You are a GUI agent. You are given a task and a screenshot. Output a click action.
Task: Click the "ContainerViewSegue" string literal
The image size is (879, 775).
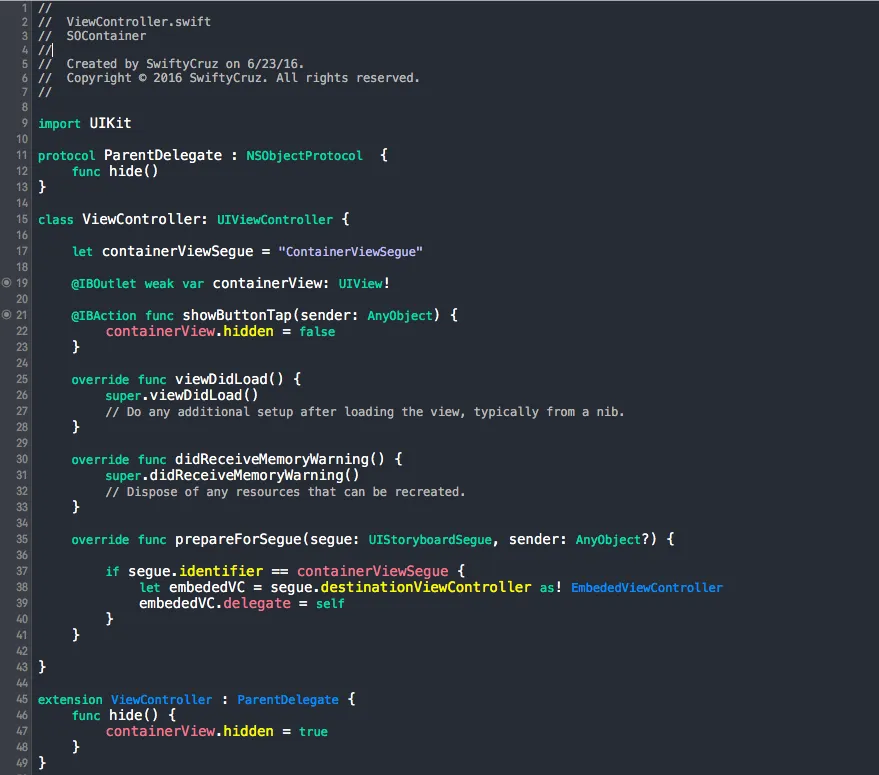[350, 251]
